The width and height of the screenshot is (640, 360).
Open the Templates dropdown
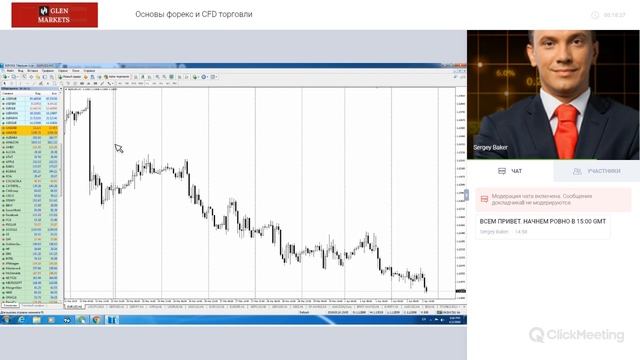point(213,77)
